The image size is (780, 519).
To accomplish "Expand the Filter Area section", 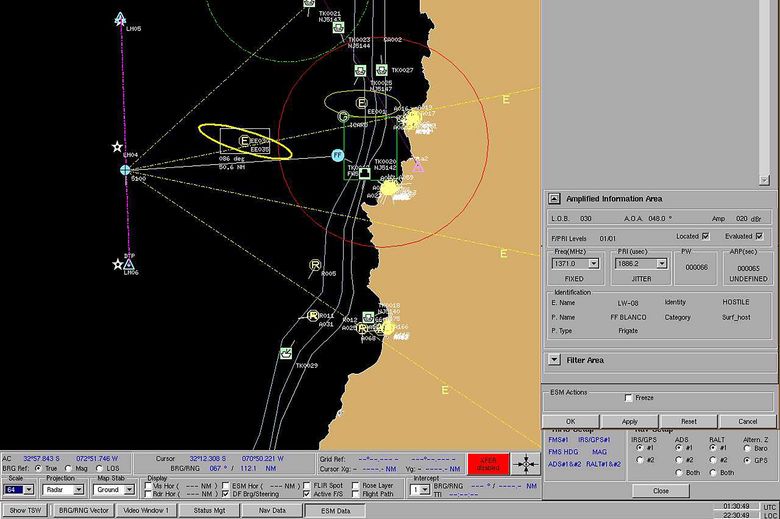I will coord(554,359).
